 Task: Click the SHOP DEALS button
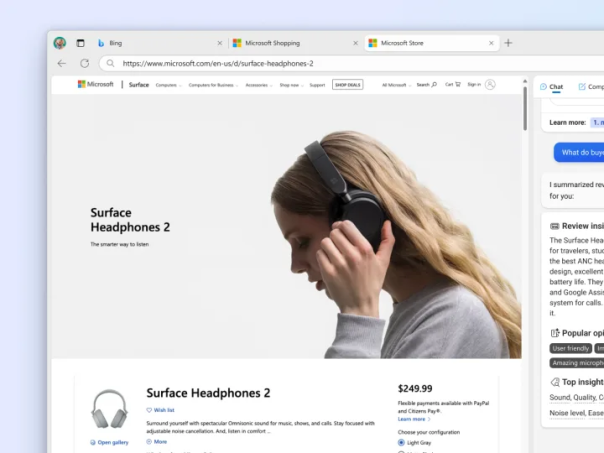coord(347,85)
